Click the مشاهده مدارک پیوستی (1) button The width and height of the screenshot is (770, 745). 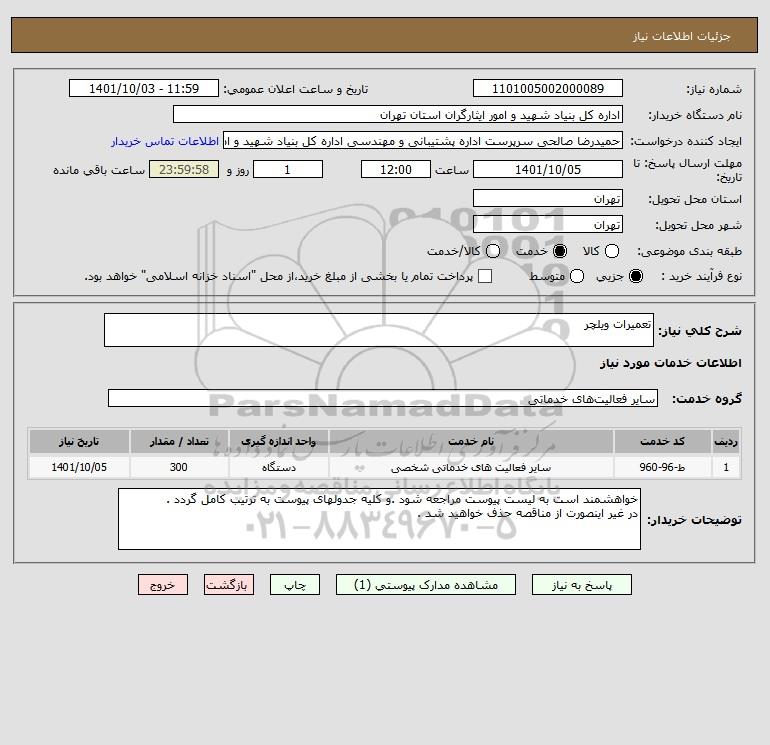[x=426, y=585]
